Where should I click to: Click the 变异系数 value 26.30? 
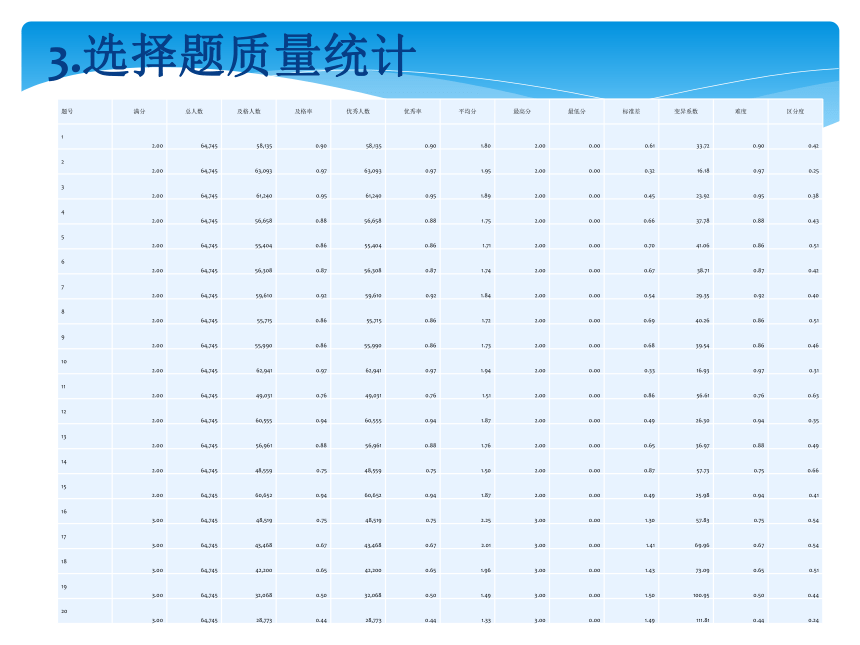click(x=703, y=421)
